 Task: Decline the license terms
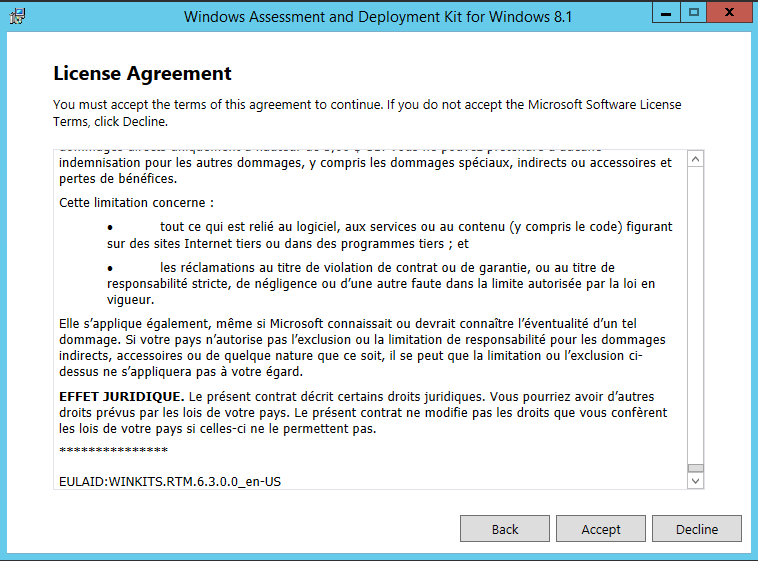point(697,529)
